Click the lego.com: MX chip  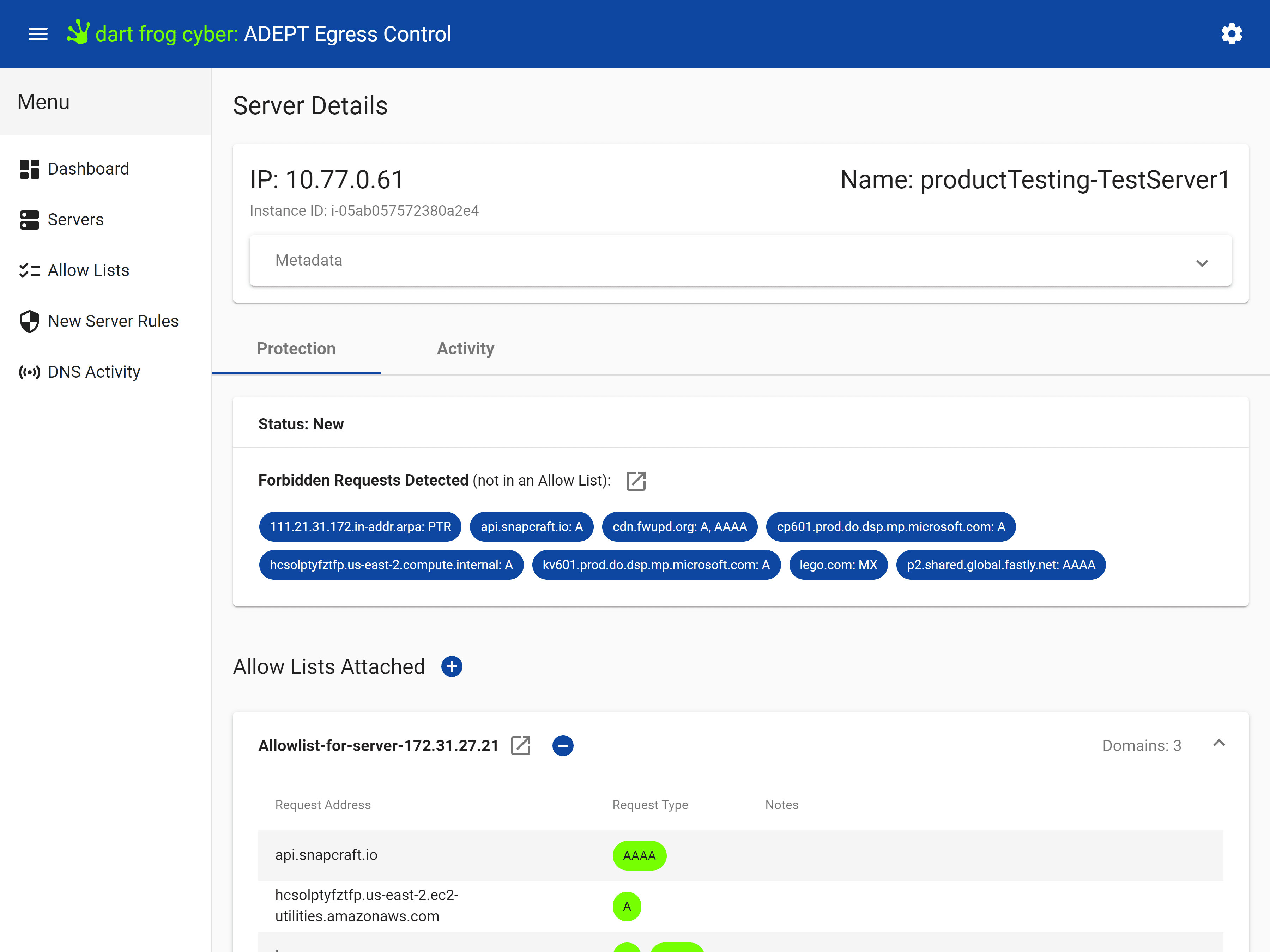tap(838, 565)
